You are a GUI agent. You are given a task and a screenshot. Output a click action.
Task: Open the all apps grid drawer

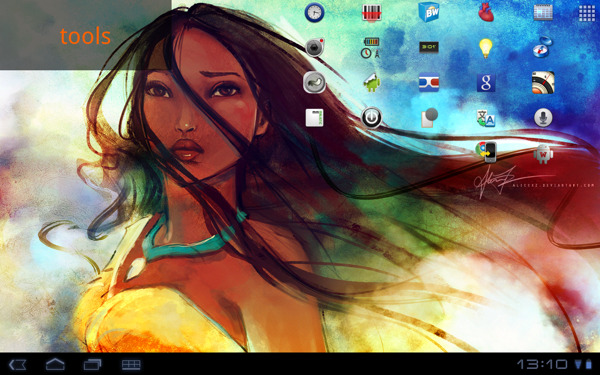586,13
